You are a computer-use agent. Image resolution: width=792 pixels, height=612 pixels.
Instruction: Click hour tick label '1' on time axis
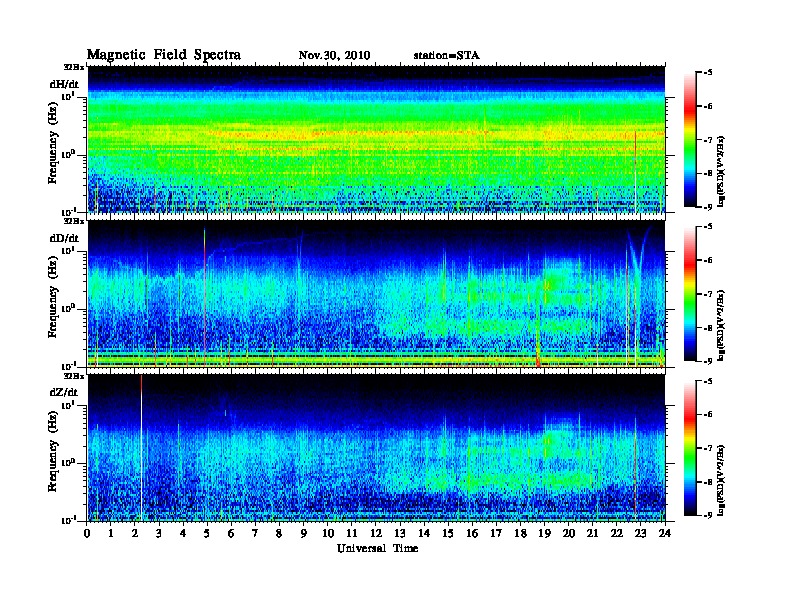coord(111,533)
